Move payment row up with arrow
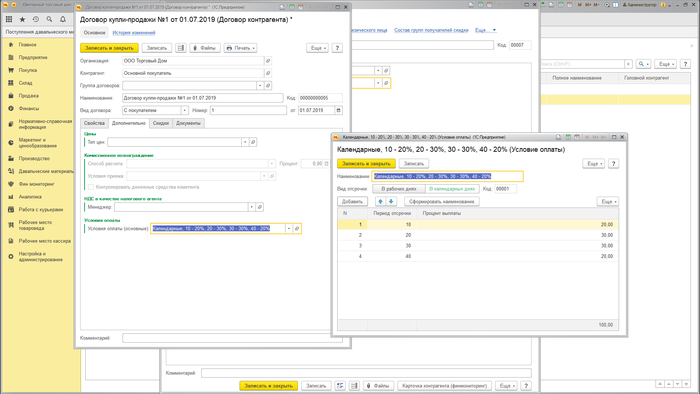700x394 pixels. click(380, 202)
